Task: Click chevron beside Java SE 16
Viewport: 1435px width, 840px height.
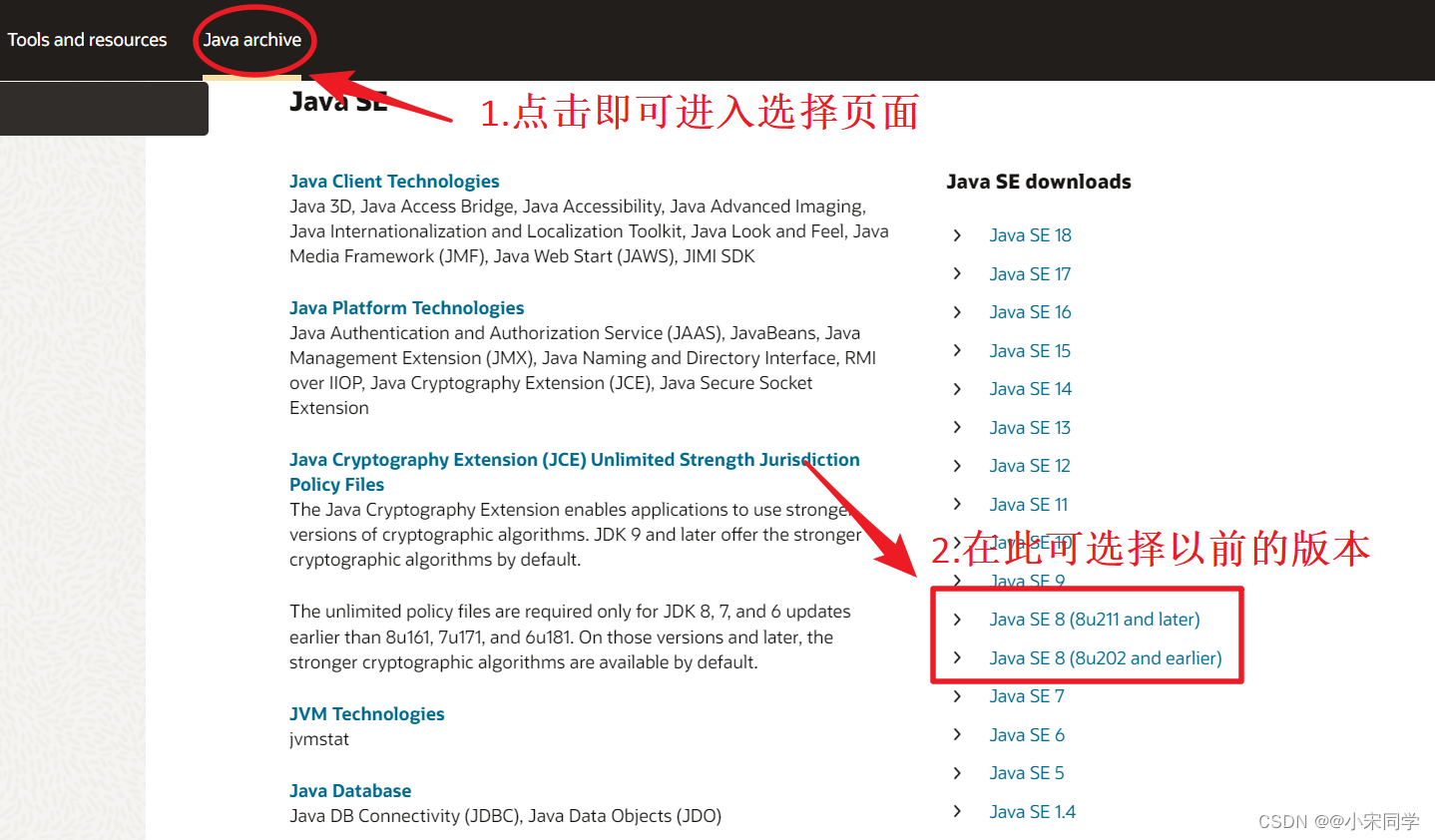Action: 957,312
